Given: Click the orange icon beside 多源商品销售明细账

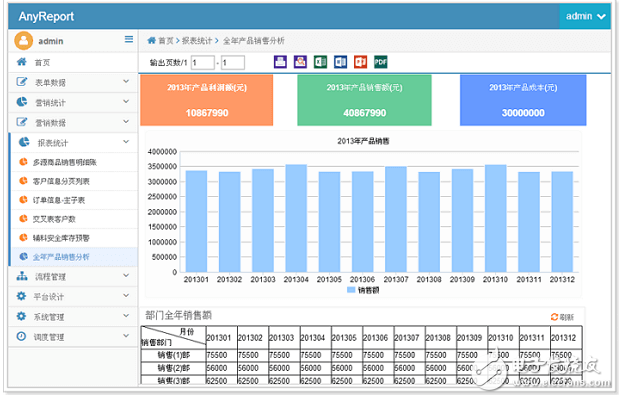Looking at the screenshot, I should (23, 162).
